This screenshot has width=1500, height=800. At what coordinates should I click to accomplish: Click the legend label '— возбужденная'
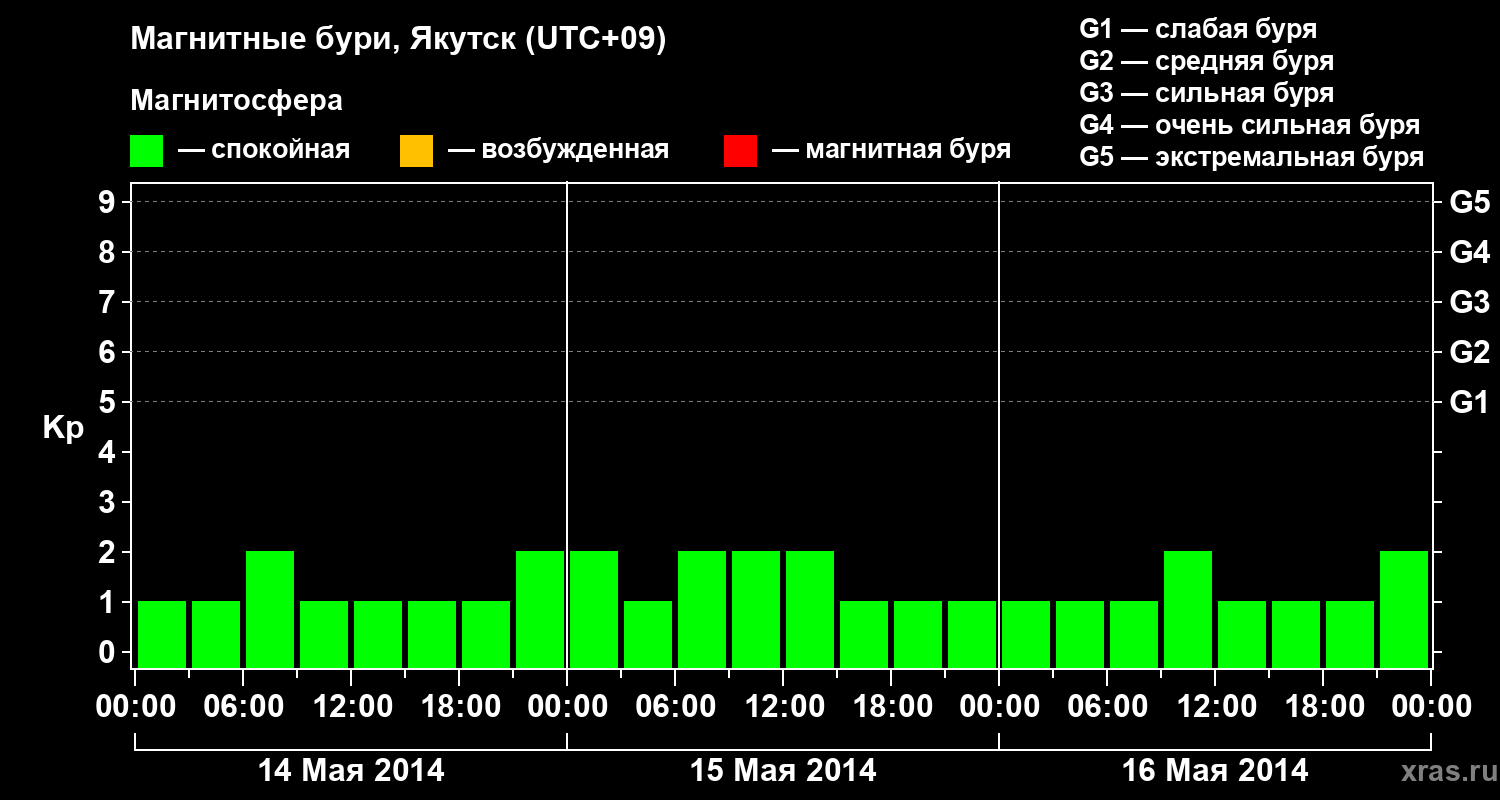pos(558,150)
